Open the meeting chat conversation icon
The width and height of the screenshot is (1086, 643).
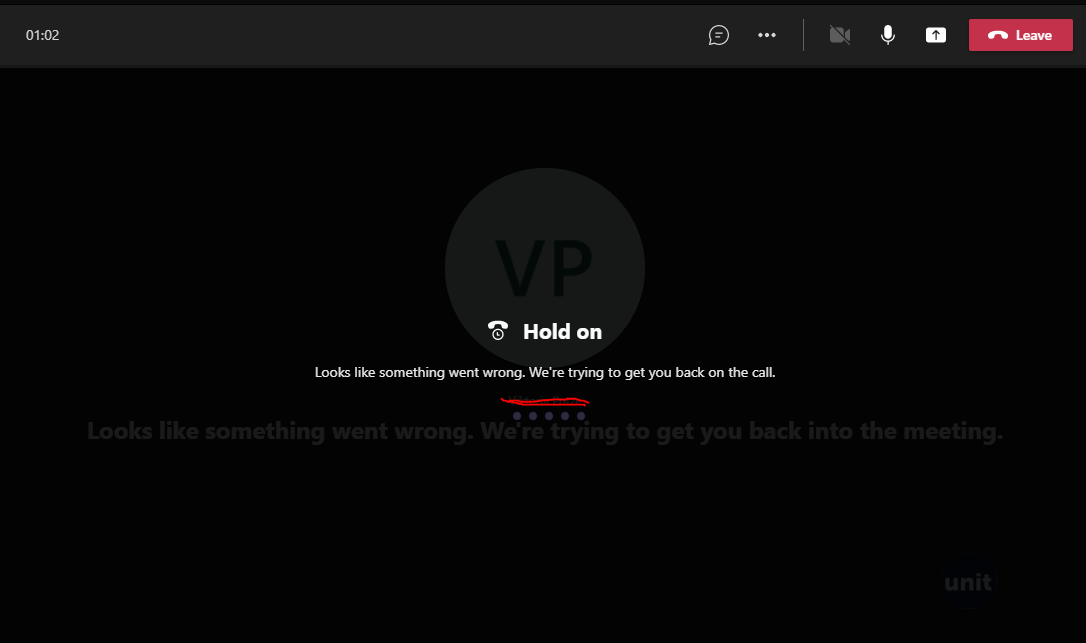[718, 35]
